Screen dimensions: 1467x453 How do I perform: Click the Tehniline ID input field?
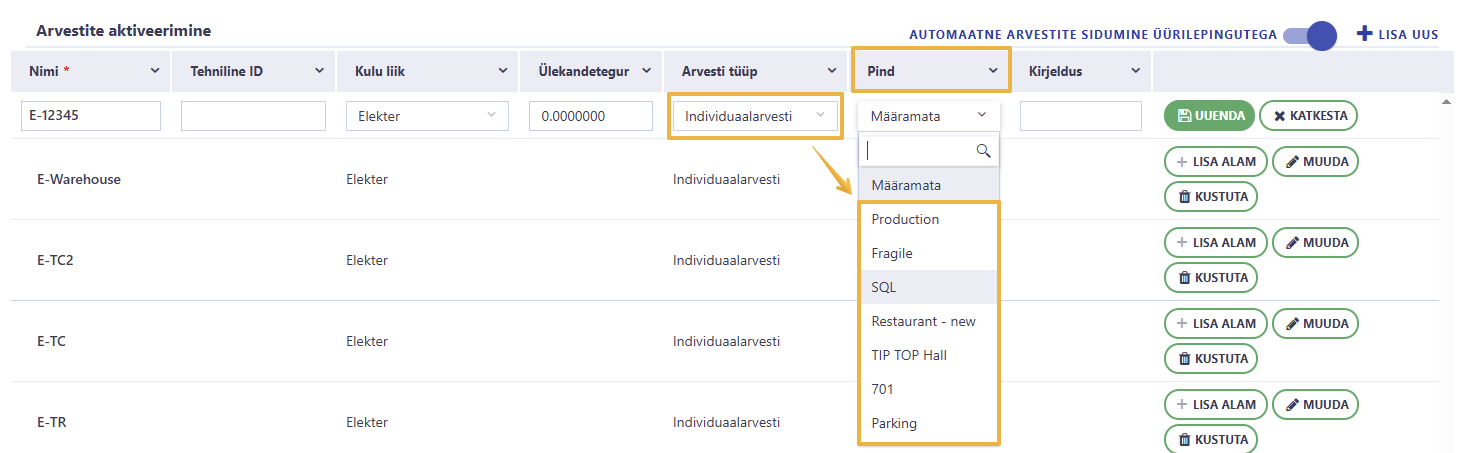(x=253, y=116)
